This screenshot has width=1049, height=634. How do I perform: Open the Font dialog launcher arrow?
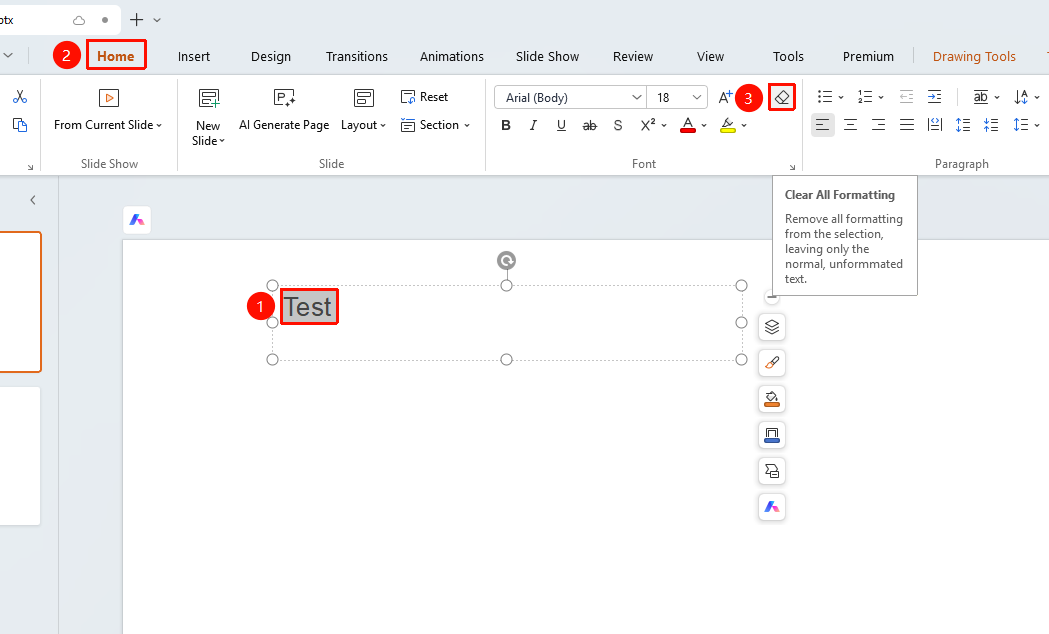pos(792,167)
